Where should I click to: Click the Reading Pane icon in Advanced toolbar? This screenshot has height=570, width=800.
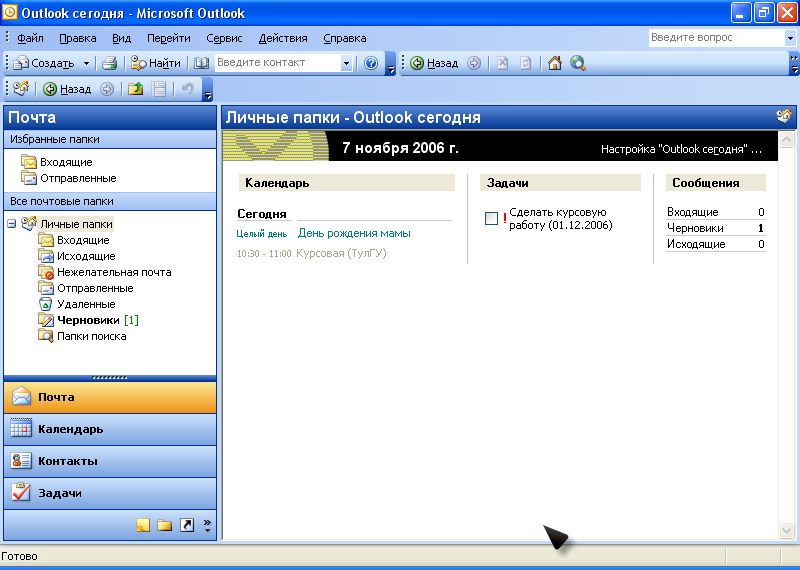click(159, 89)
